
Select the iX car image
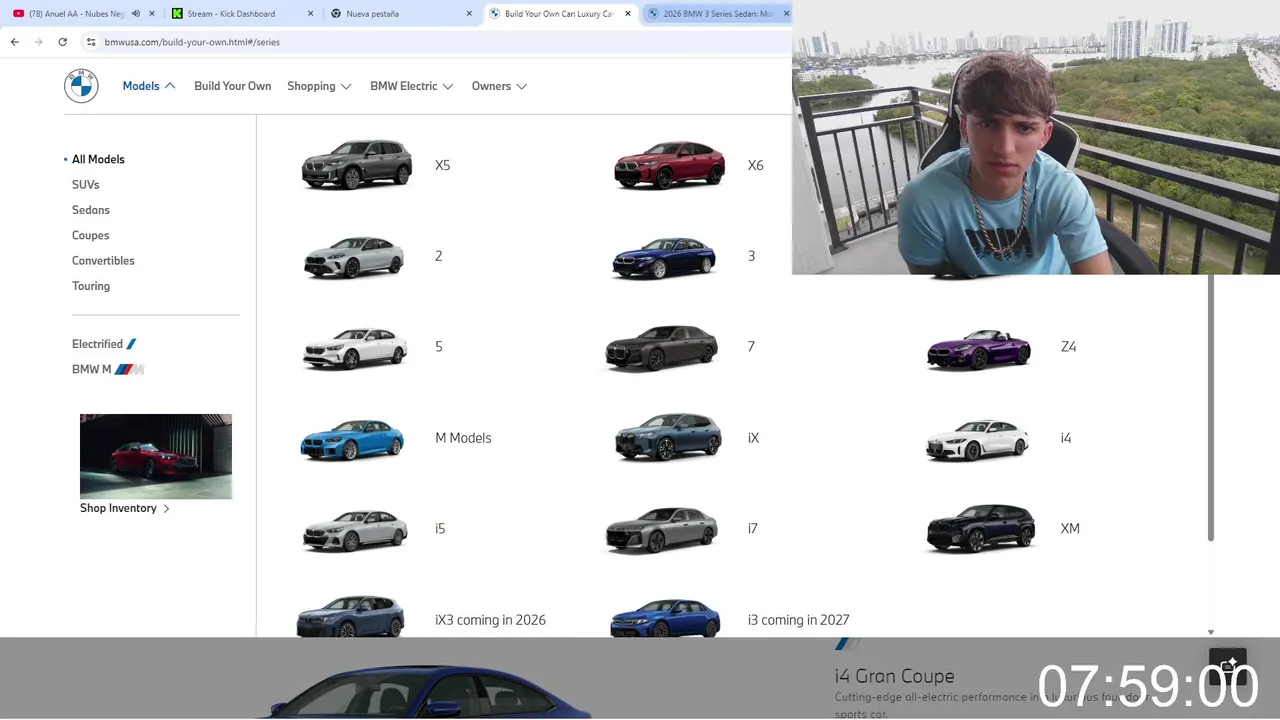point(668,437)
